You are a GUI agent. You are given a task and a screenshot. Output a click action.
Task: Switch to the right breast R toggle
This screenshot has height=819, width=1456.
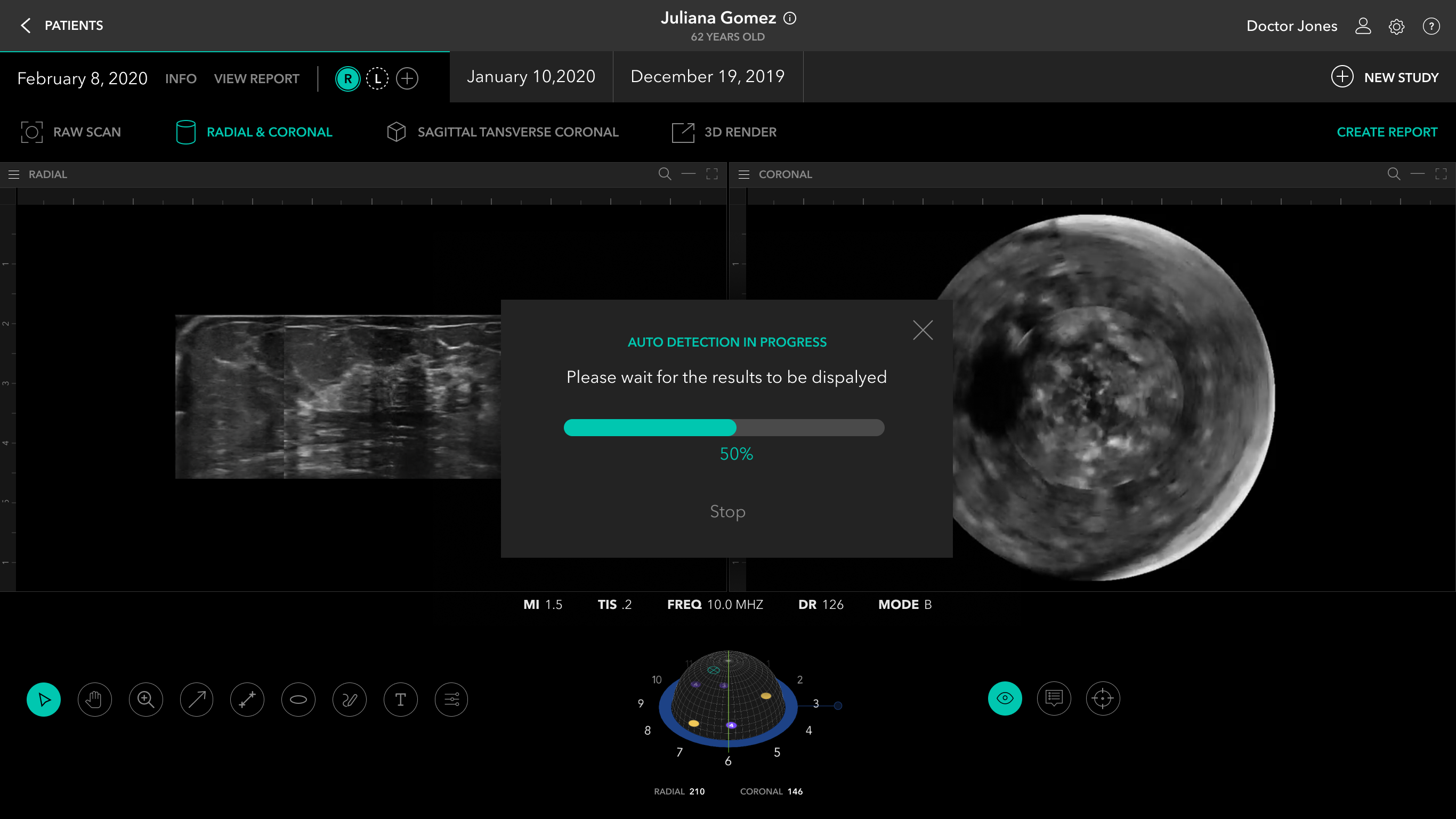(x=347, y=78)
